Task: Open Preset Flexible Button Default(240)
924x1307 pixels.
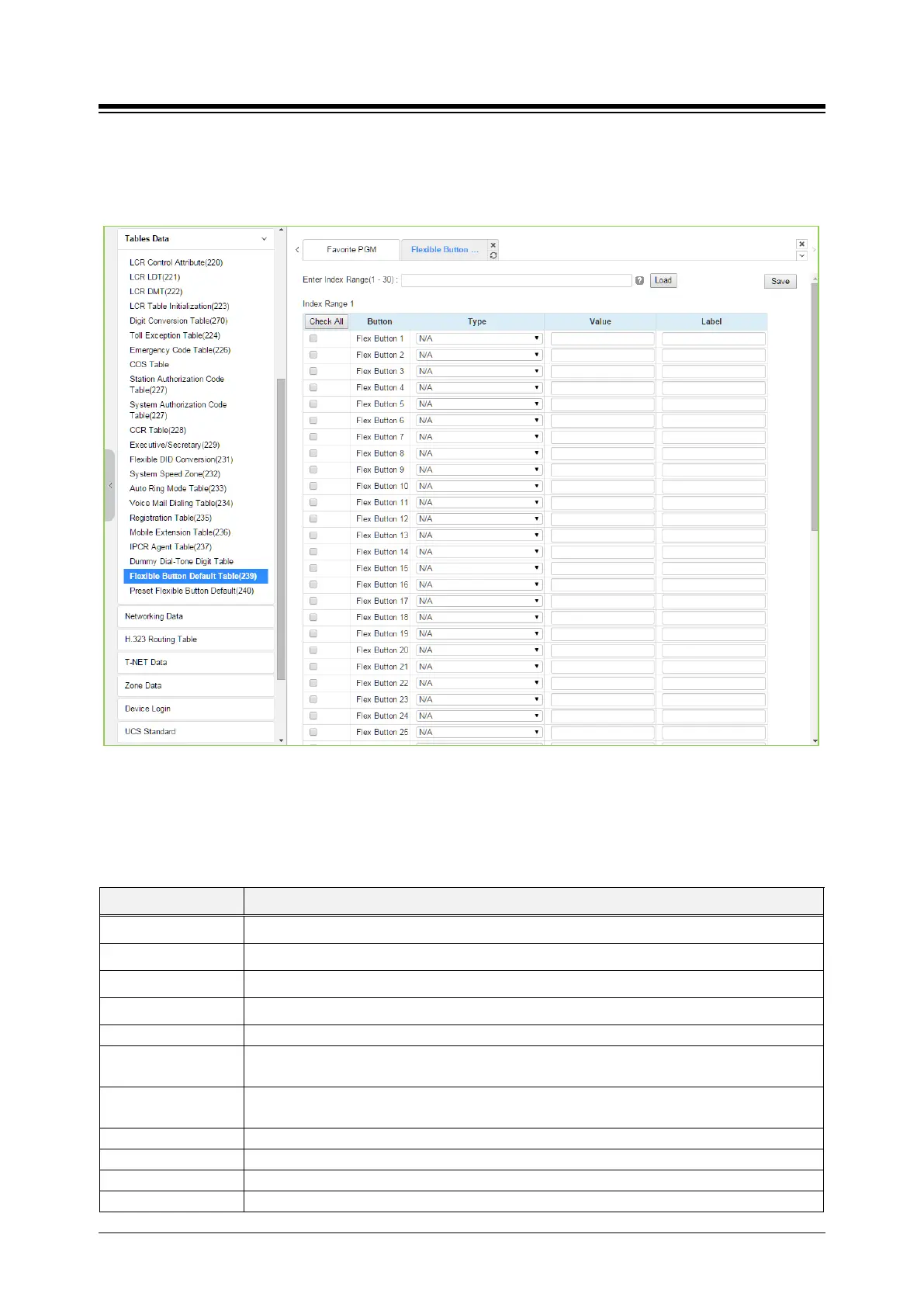Action: click(192, 591)
